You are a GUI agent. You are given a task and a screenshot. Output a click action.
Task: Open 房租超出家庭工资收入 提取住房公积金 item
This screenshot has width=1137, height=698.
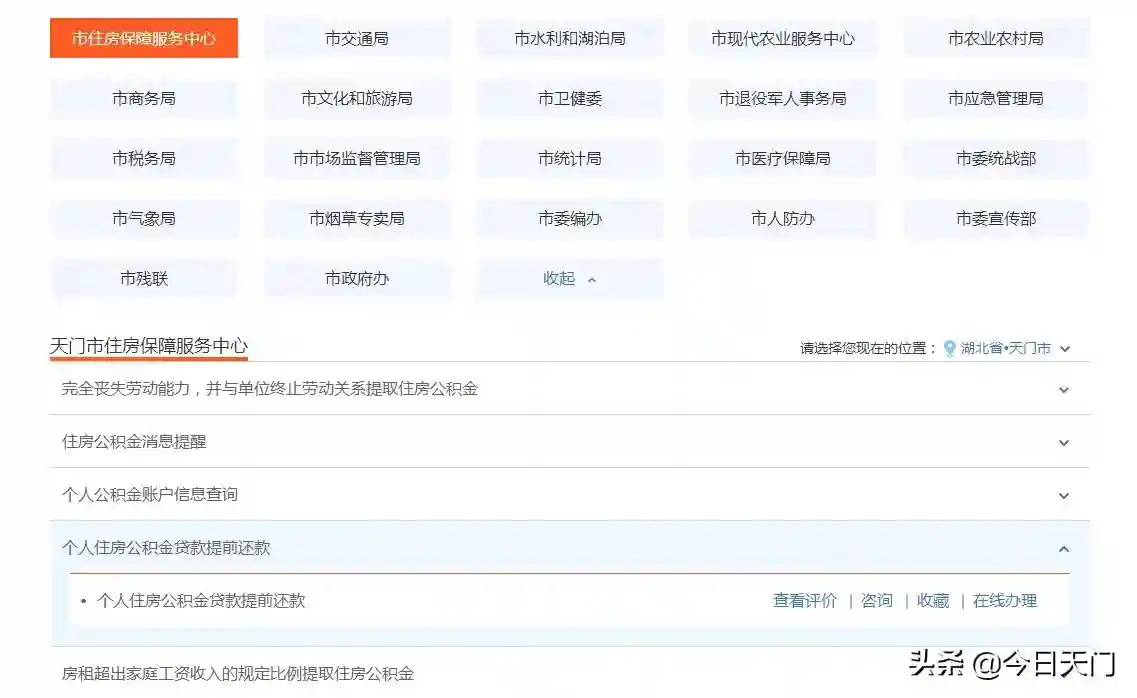click(238, 674)
